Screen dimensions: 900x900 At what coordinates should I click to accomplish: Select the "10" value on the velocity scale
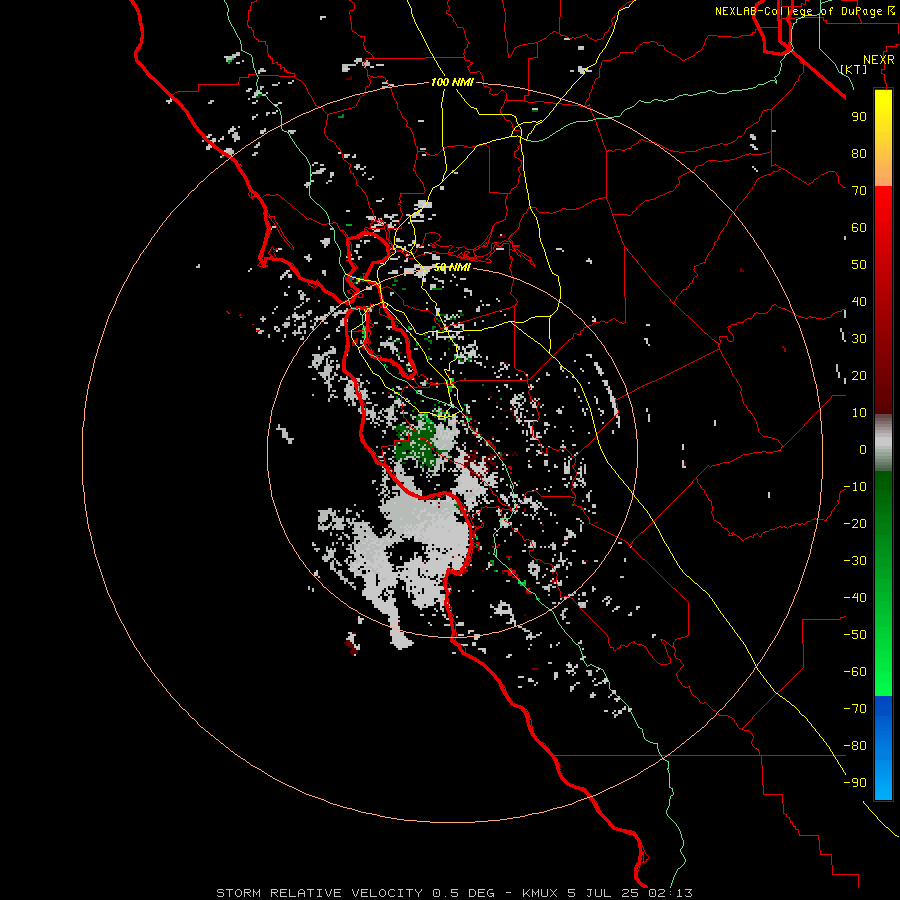point(859,413)
